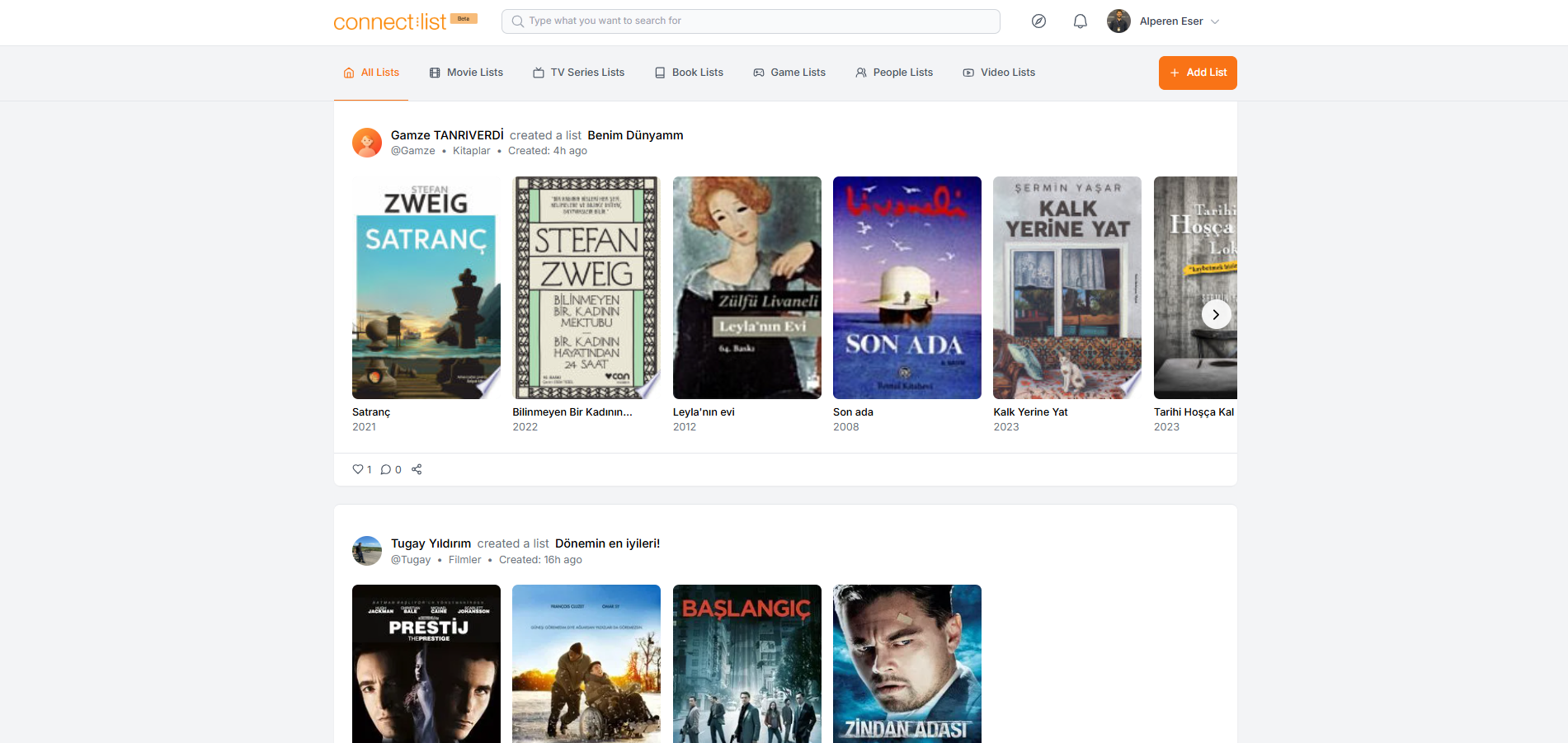Click the Bilinmeyen Bir Kadının... title text

click(x=572, y=412)
